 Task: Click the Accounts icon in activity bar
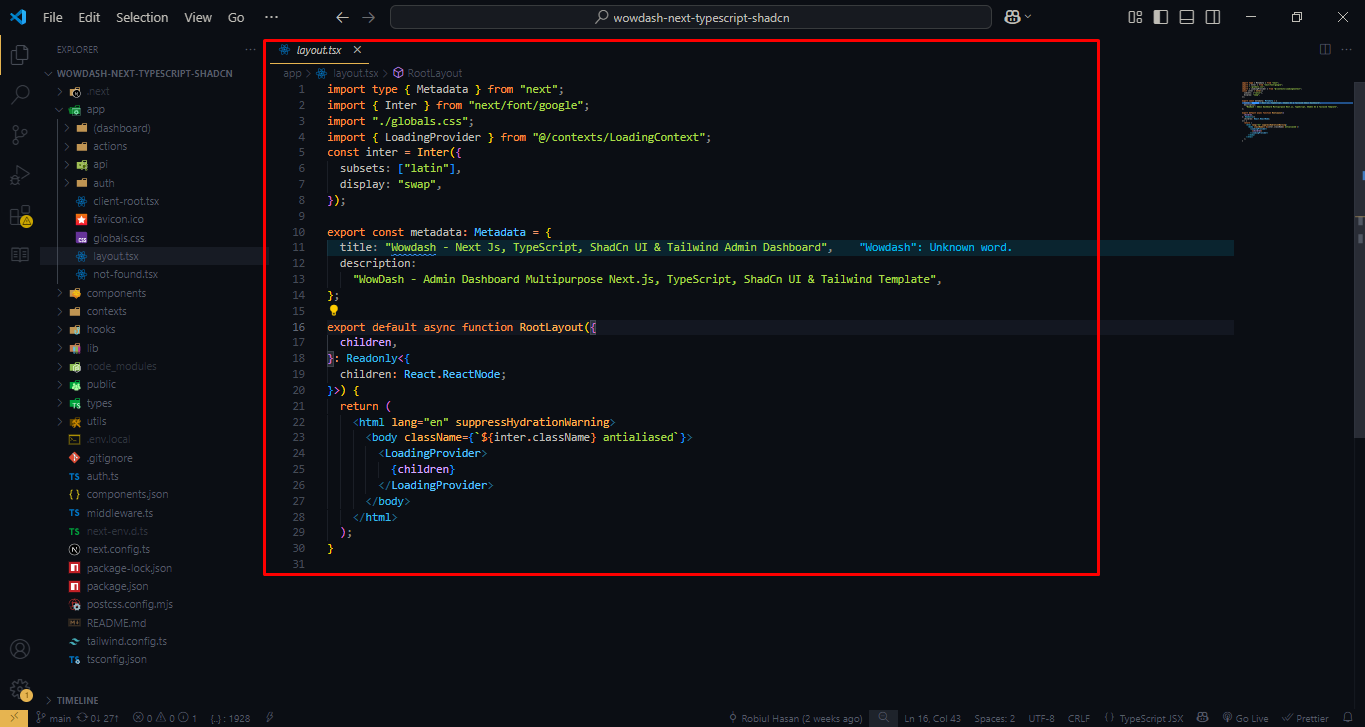tap(19, 648)
